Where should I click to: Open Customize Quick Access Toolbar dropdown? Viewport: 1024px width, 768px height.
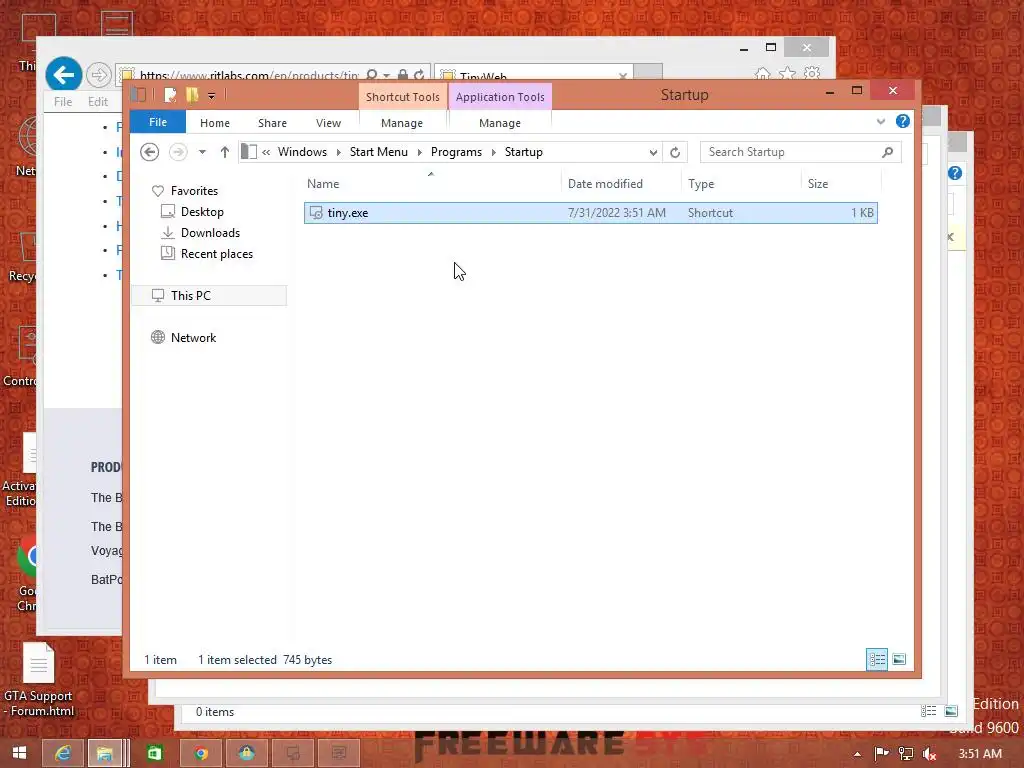click(212, 96)
